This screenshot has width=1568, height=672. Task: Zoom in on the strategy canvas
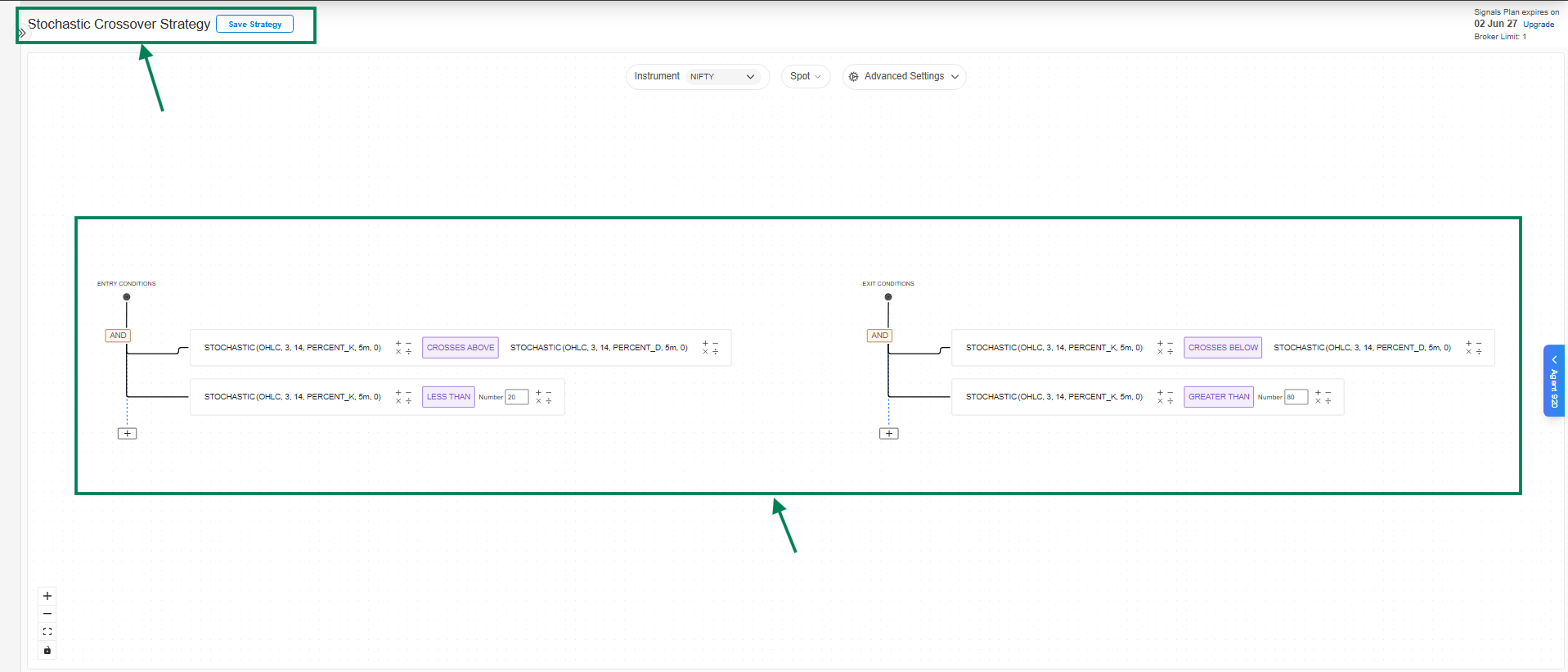[47, 596]
